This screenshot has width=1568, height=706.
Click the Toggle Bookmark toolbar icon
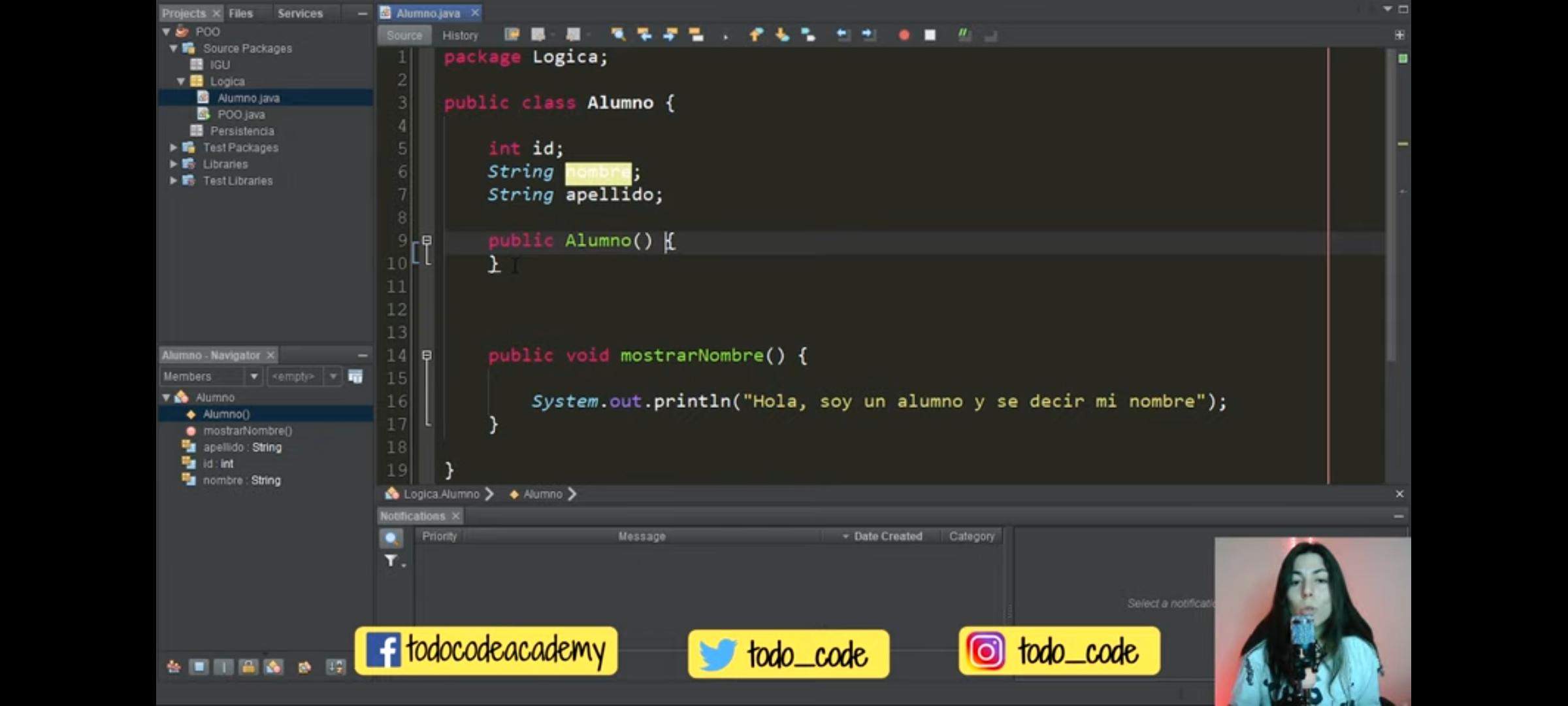(808, 35)
